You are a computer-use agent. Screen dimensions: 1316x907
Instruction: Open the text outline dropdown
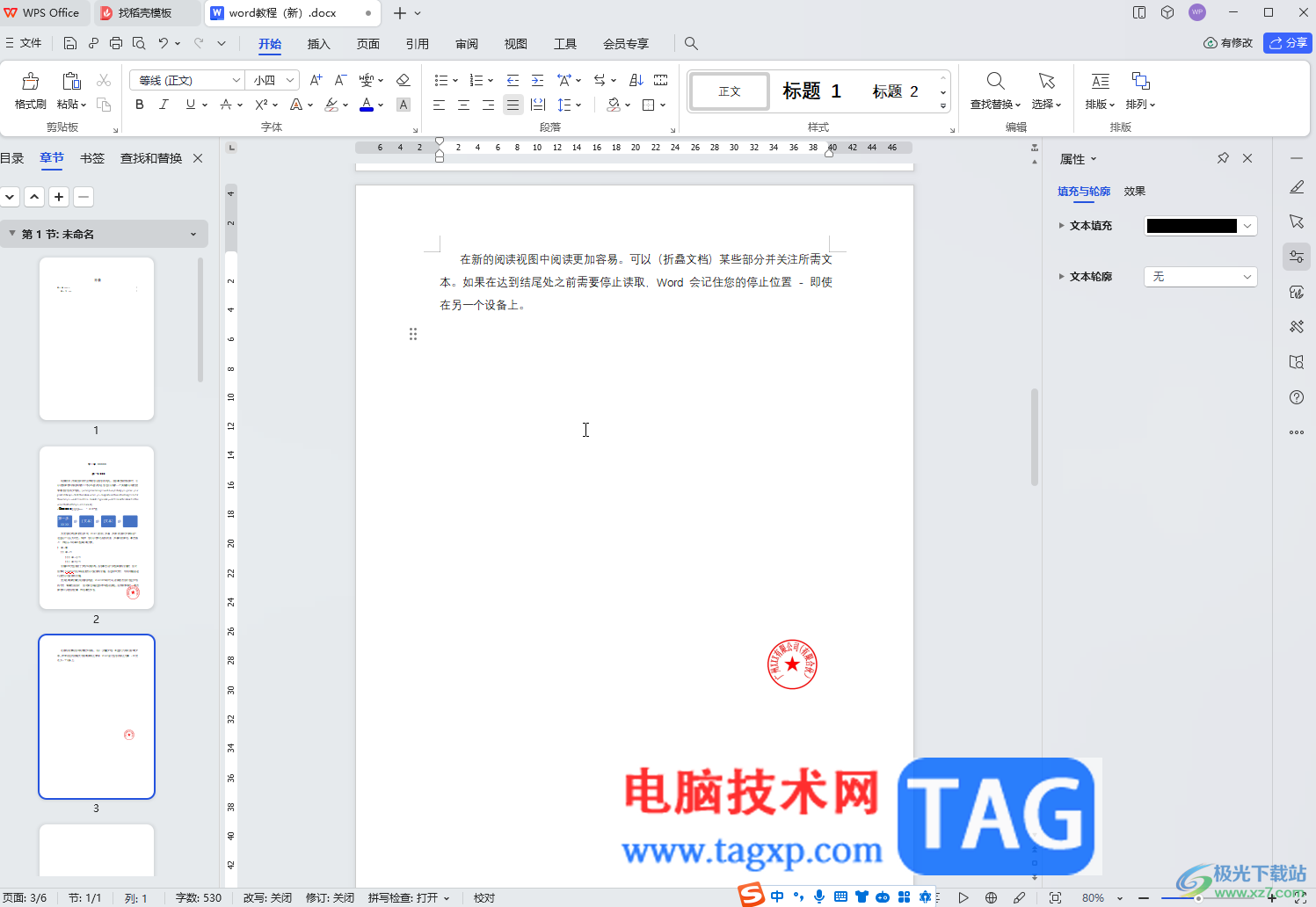point(1247,277)
